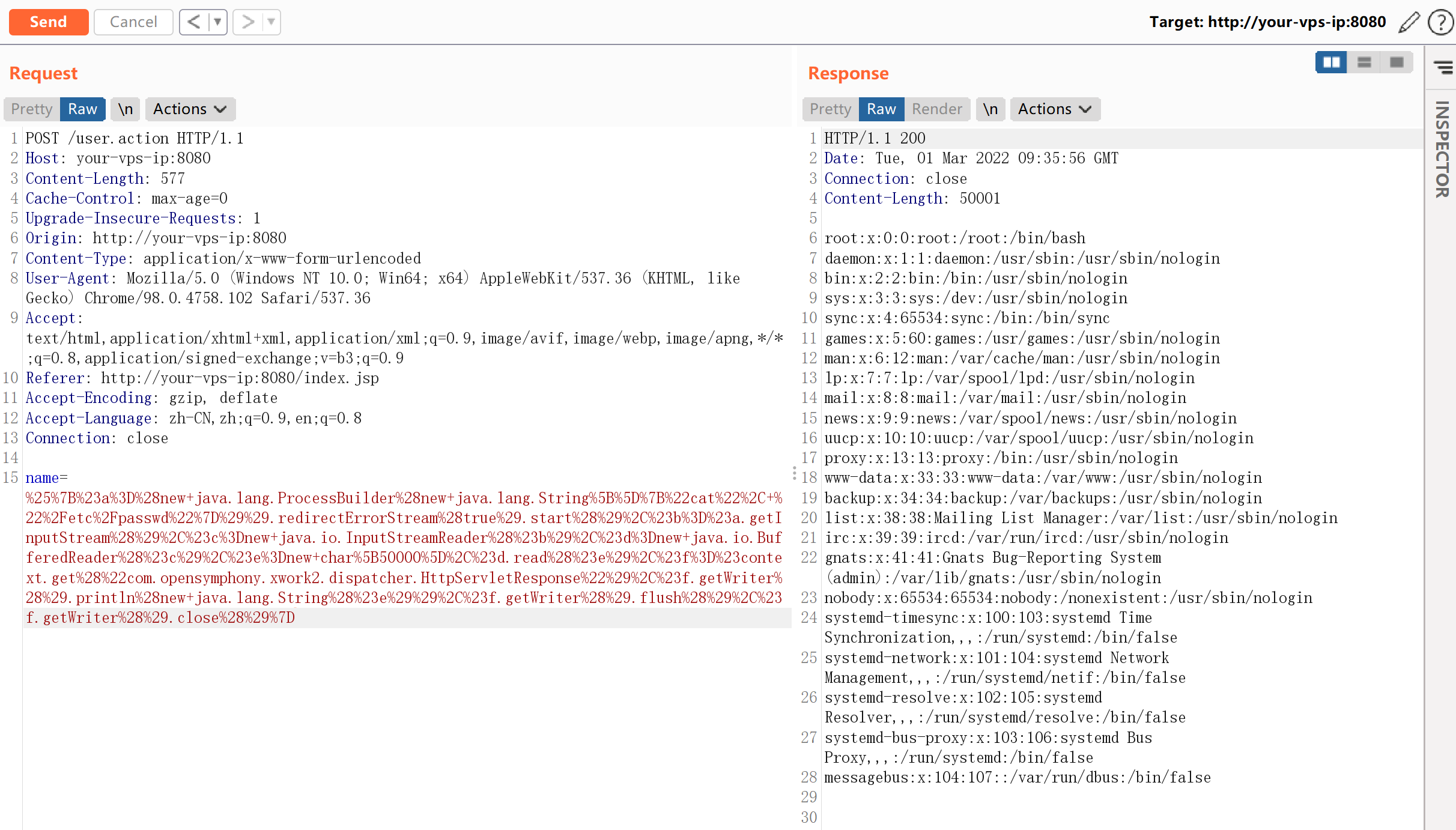Image resolution: width=1456 pixels, height=830 pixels.
Task: Toggle \n non-printable characters in Response
Action: tap(990, 109)
